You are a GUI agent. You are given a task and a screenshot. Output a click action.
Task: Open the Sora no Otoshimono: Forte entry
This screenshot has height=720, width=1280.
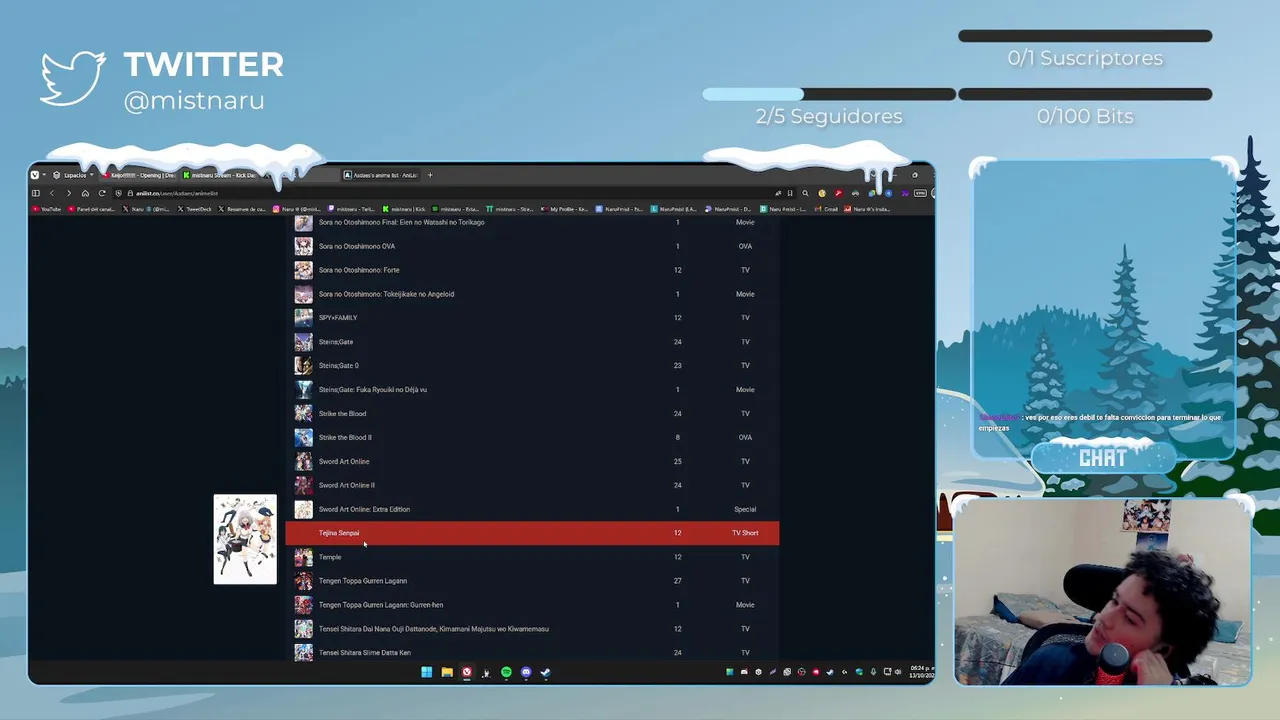pyautogui.click(x=359, y=270)
